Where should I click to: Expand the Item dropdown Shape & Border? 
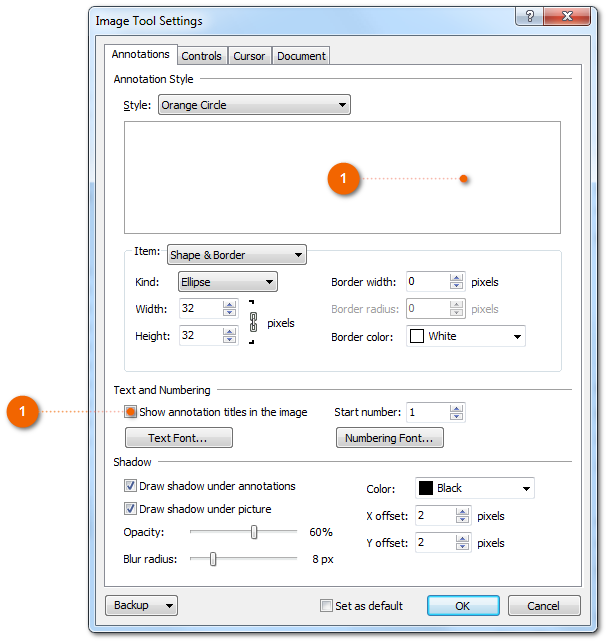[237, 255]
